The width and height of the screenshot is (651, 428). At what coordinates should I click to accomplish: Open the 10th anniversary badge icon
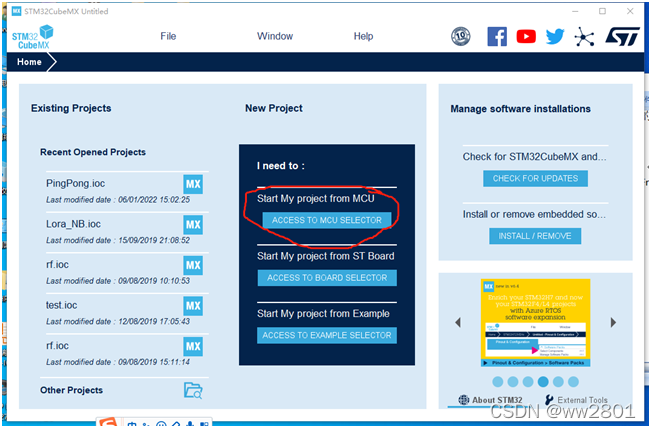(460, 37)
